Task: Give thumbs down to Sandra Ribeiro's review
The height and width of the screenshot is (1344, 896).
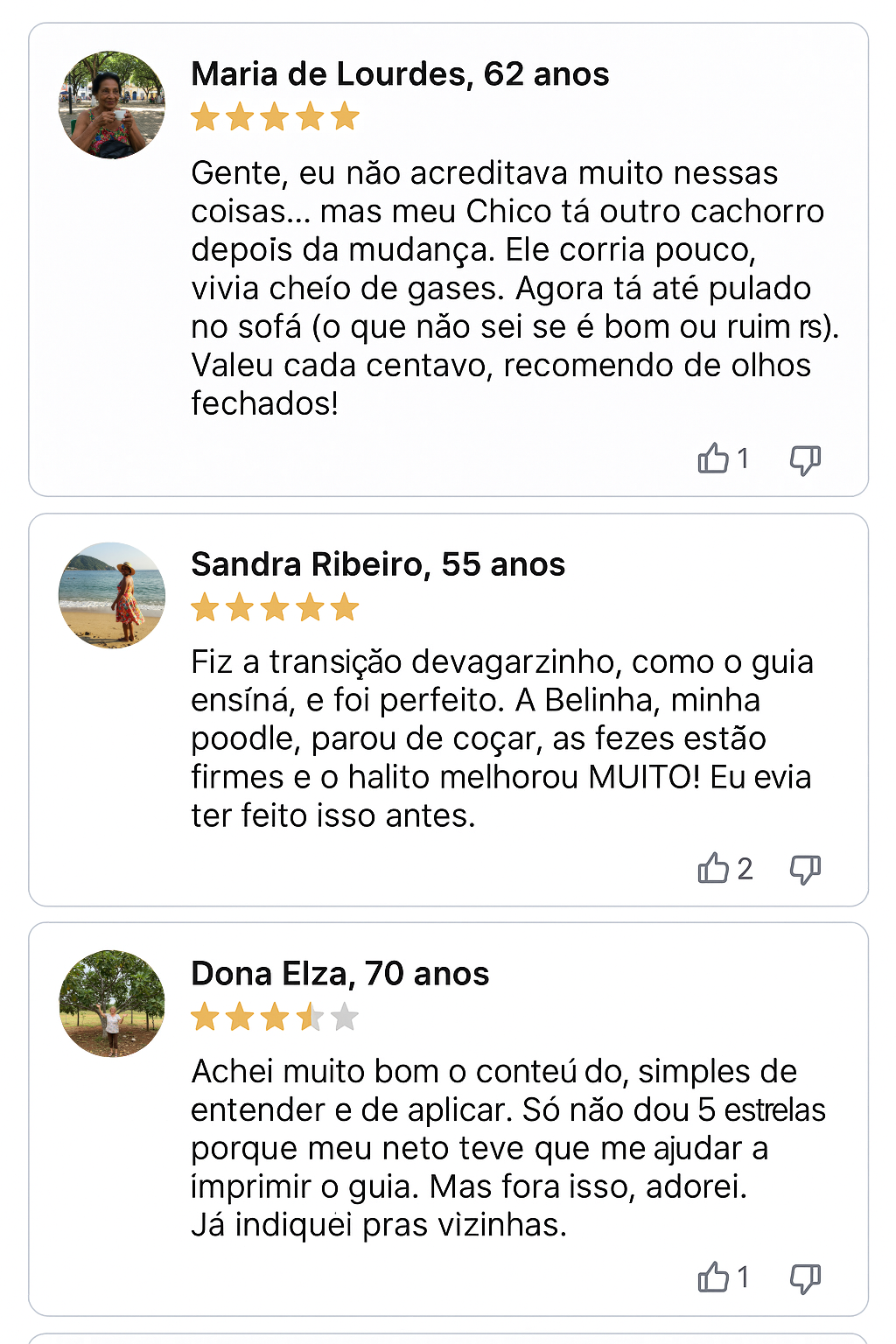Action: 805,870
